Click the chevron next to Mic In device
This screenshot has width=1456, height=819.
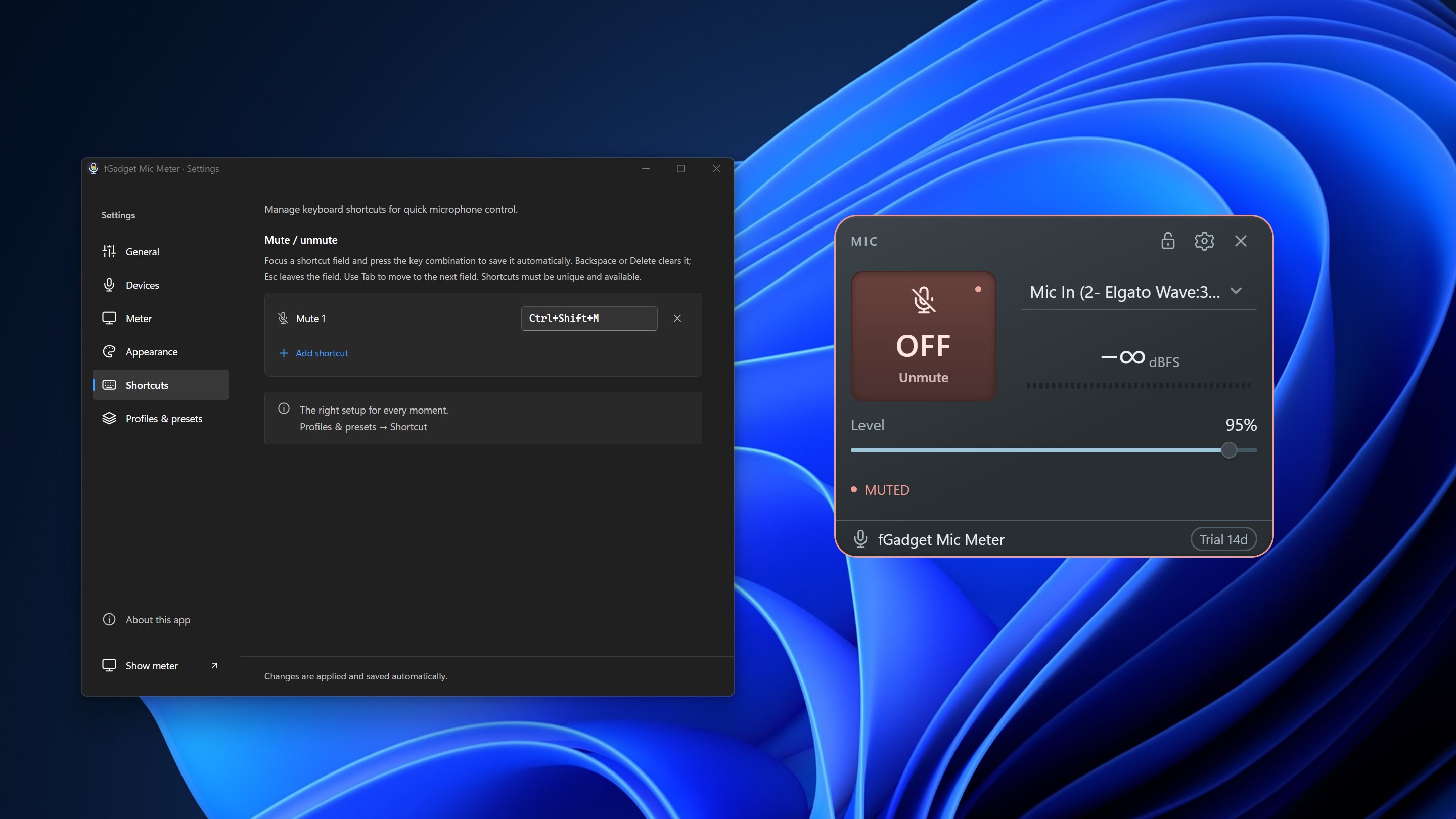pos(1236,291)
